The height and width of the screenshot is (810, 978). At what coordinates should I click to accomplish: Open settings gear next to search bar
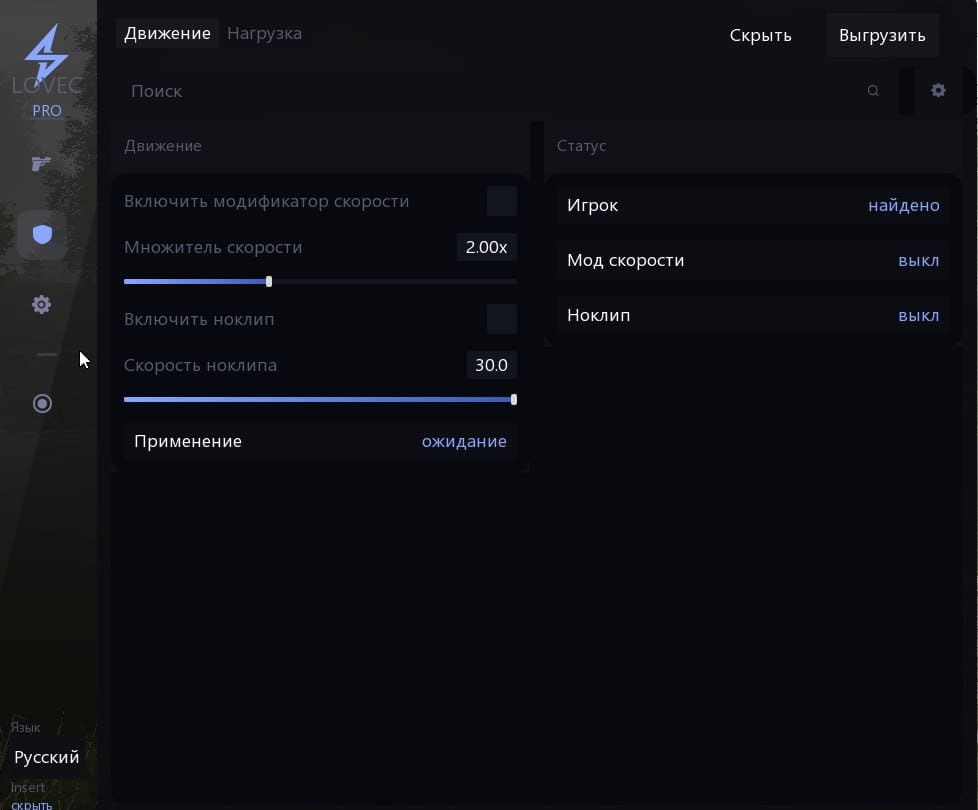pos(938,91)
